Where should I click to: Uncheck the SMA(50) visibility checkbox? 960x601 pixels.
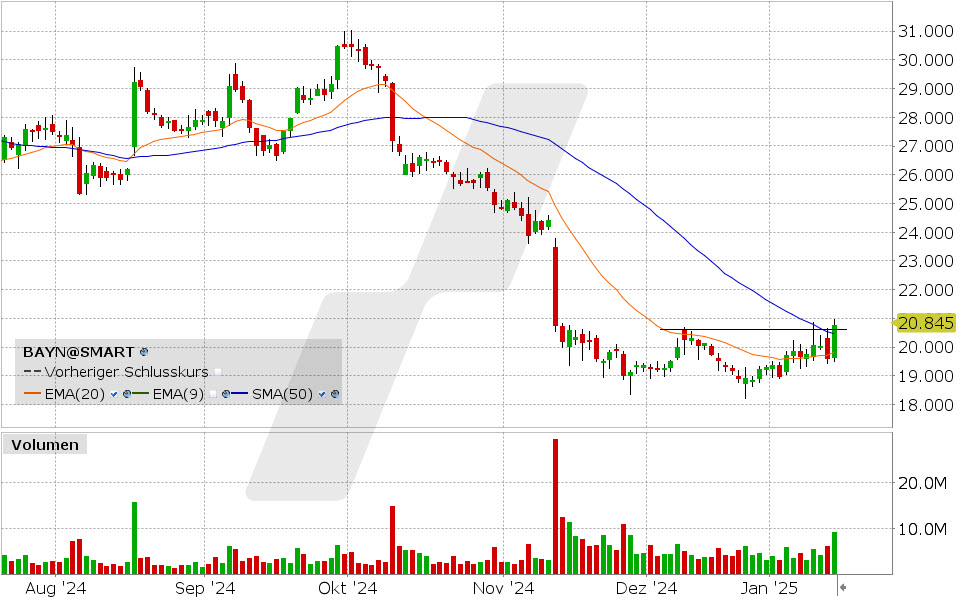pos(321,394)
